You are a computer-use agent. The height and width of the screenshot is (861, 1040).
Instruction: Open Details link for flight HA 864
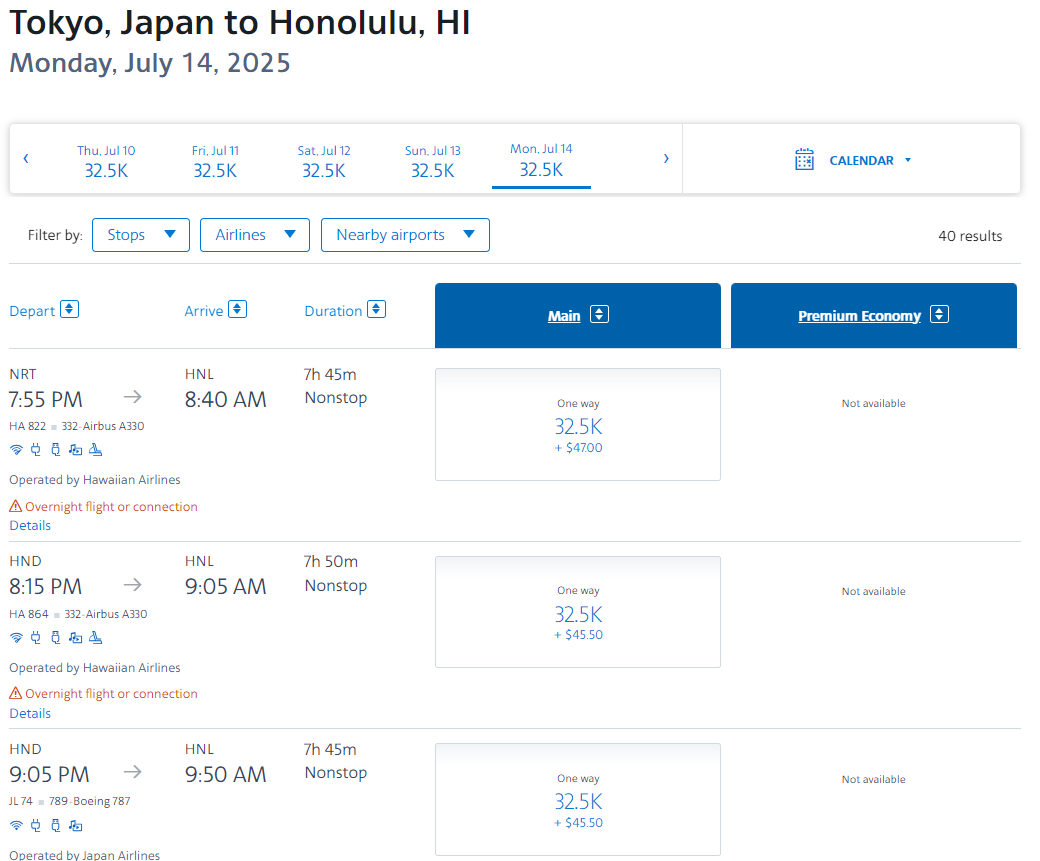30,713
